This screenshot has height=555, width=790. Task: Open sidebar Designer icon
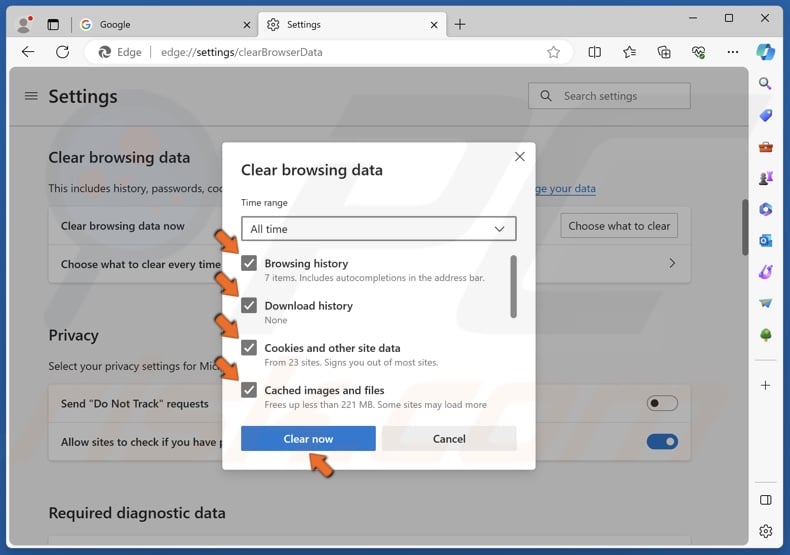click(x=765, y=272)
